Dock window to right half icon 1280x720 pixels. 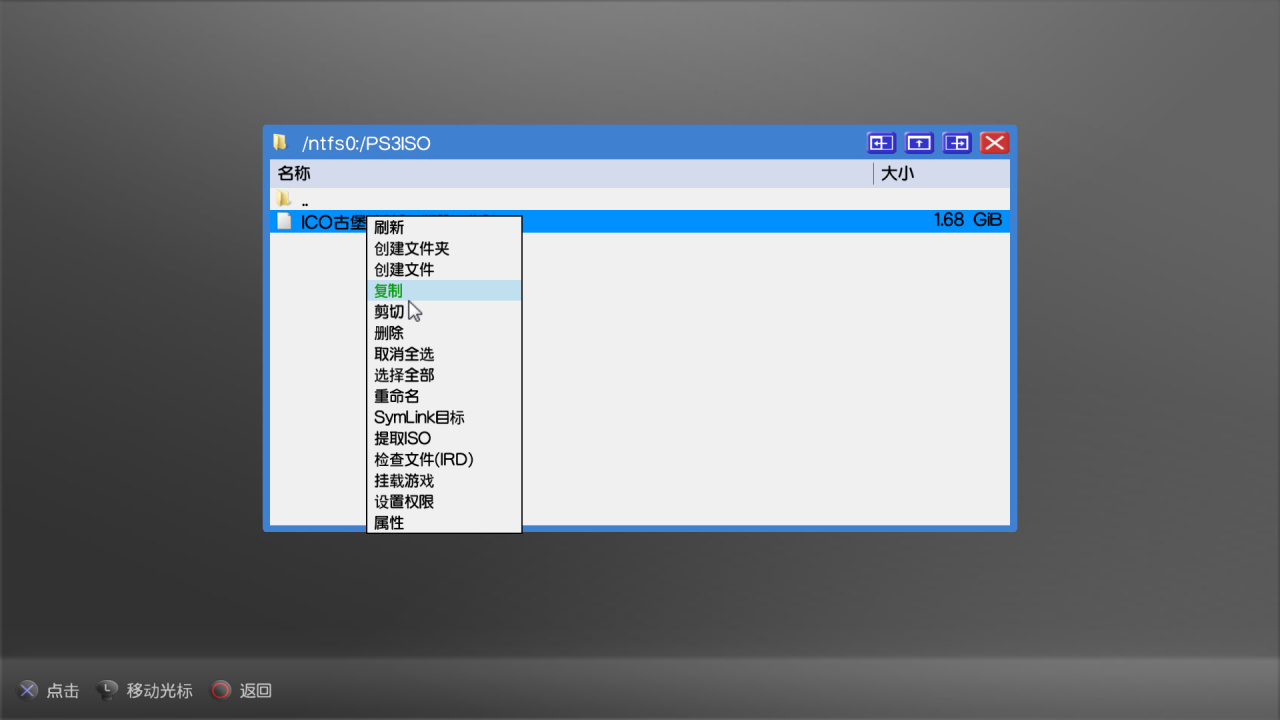pos(957,143)
